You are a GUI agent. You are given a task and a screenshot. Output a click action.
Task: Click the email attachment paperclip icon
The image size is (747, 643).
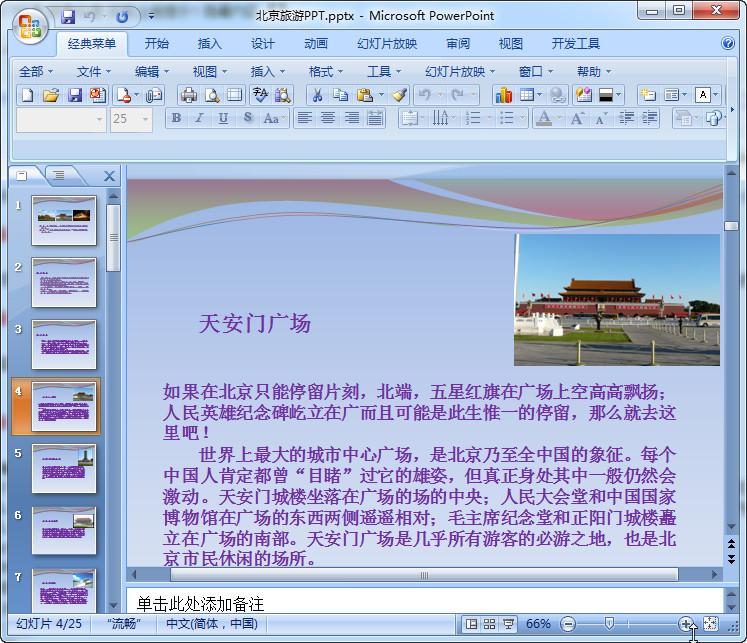click(x=154, y=96)
